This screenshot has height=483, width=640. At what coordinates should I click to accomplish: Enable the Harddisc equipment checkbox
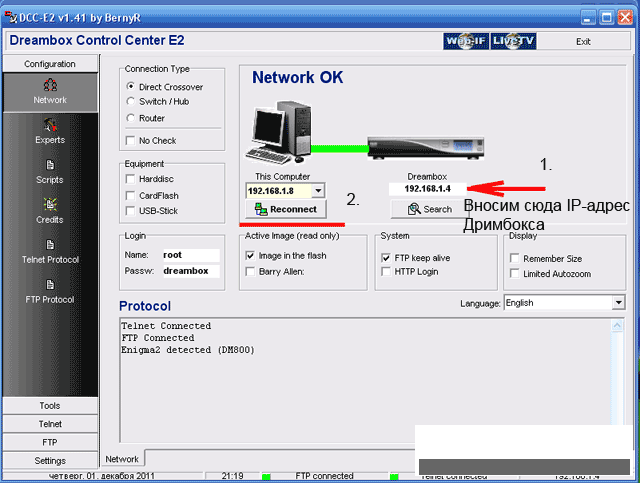(131, 179)
